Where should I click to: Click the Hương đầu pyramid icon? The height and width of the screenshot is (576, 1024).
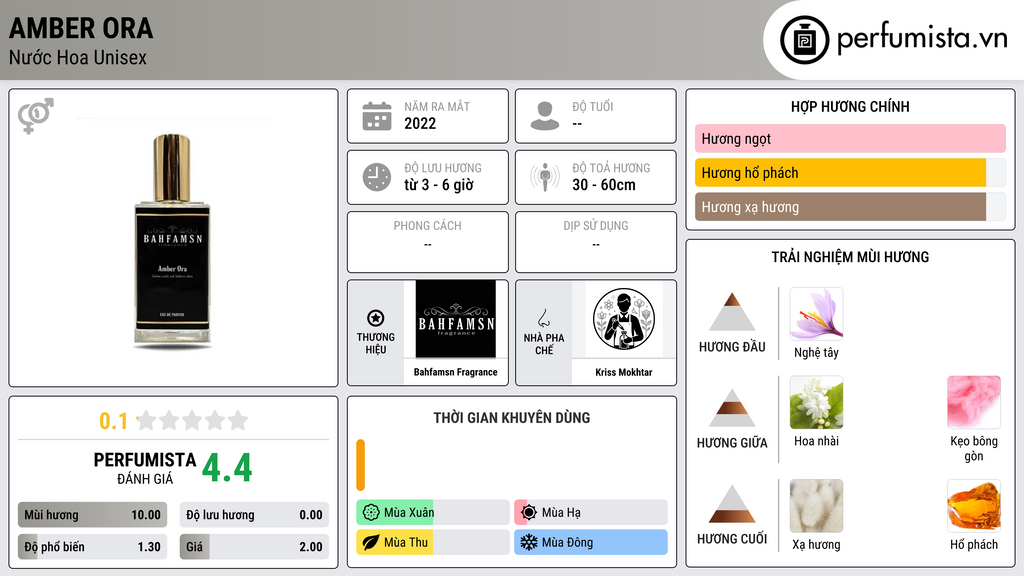tap(732, 312)
